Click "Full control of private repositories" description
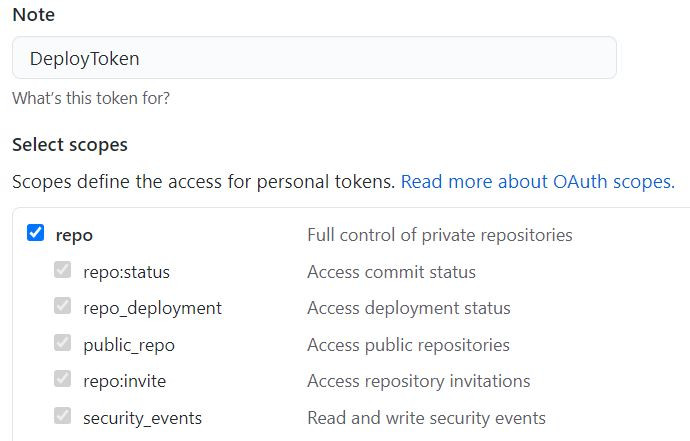The width and height of the screenshot is (690, 441). 439,235
